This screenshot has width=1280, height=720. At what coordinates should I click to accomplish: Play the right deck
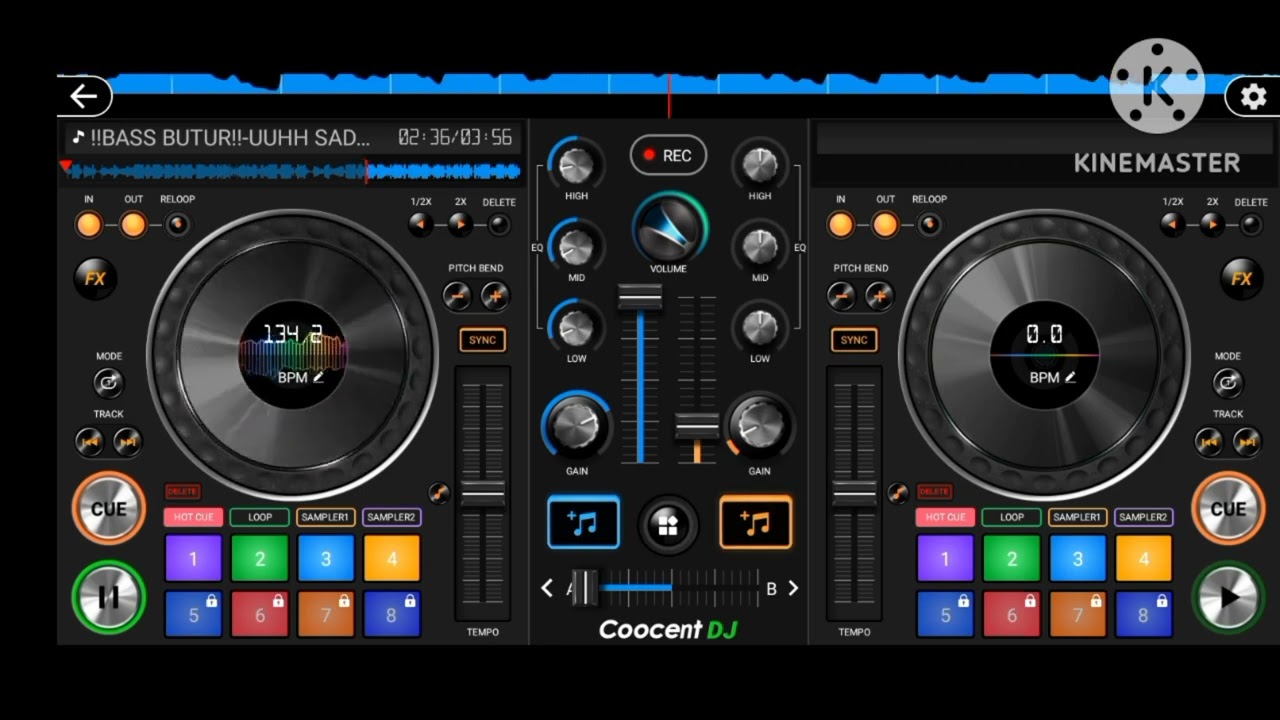pyautogui.click(x=1228, y=597)
